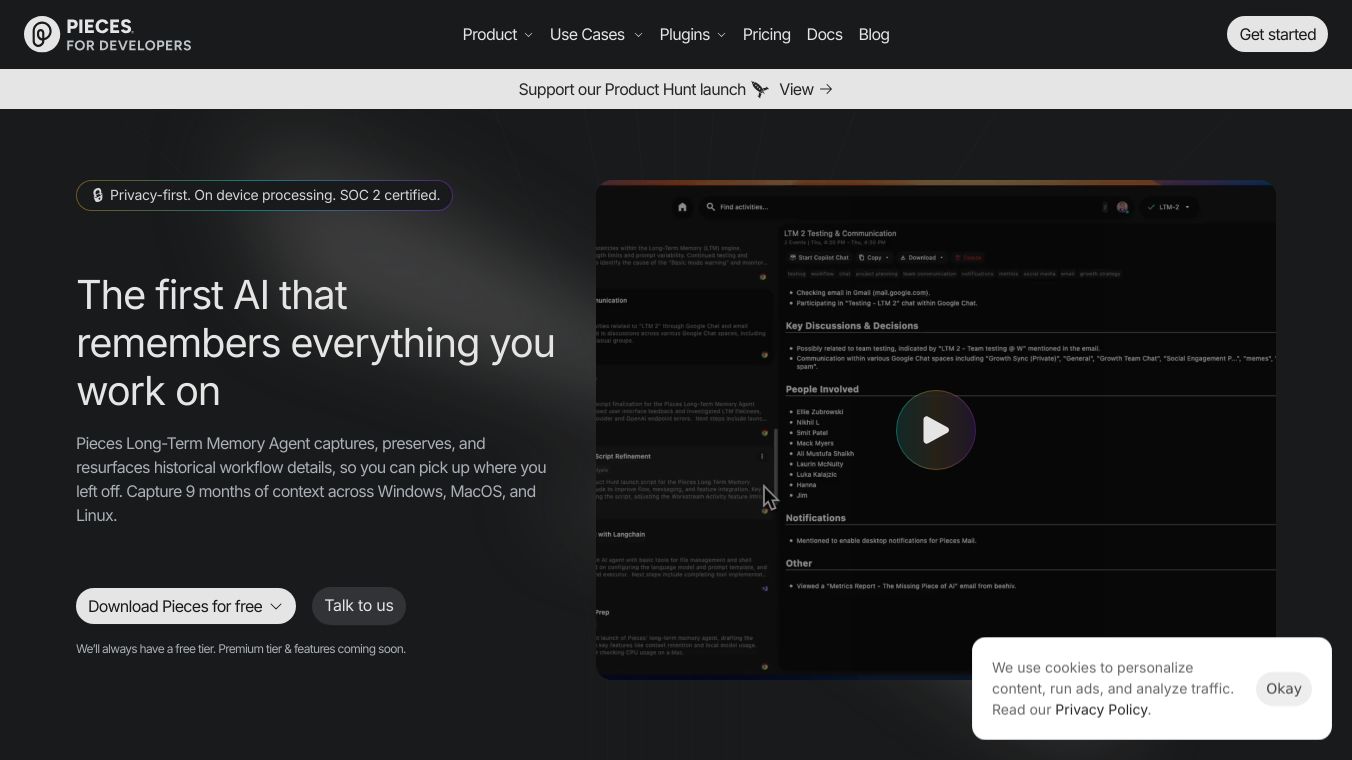The width and height of the screenshot is (1352, 760).
Task: Click the Pieces for Developers logo
Action: (107, 34)
